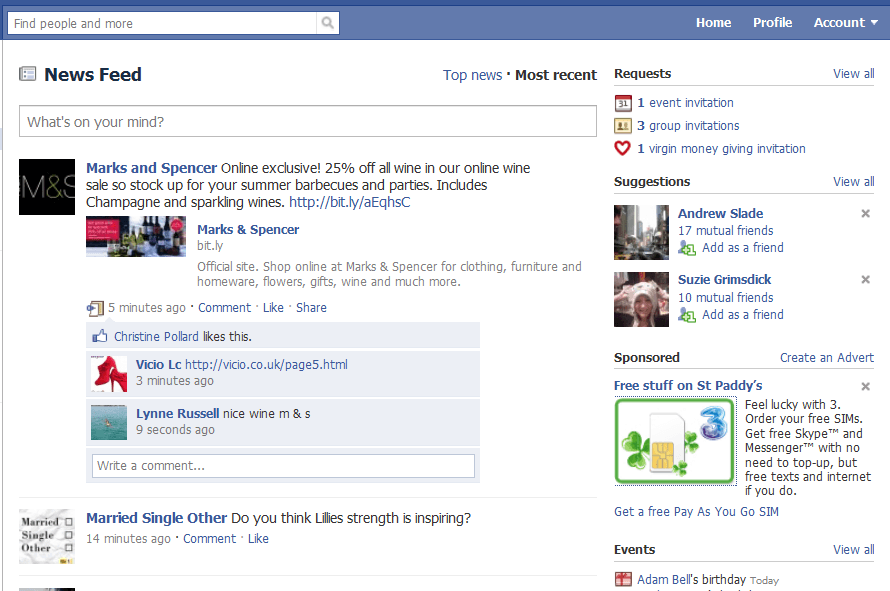This screenshot has height=591, width=890.
Task: Open the bit.ly/aEqhsC link in the post
Action: click(350, 202)
